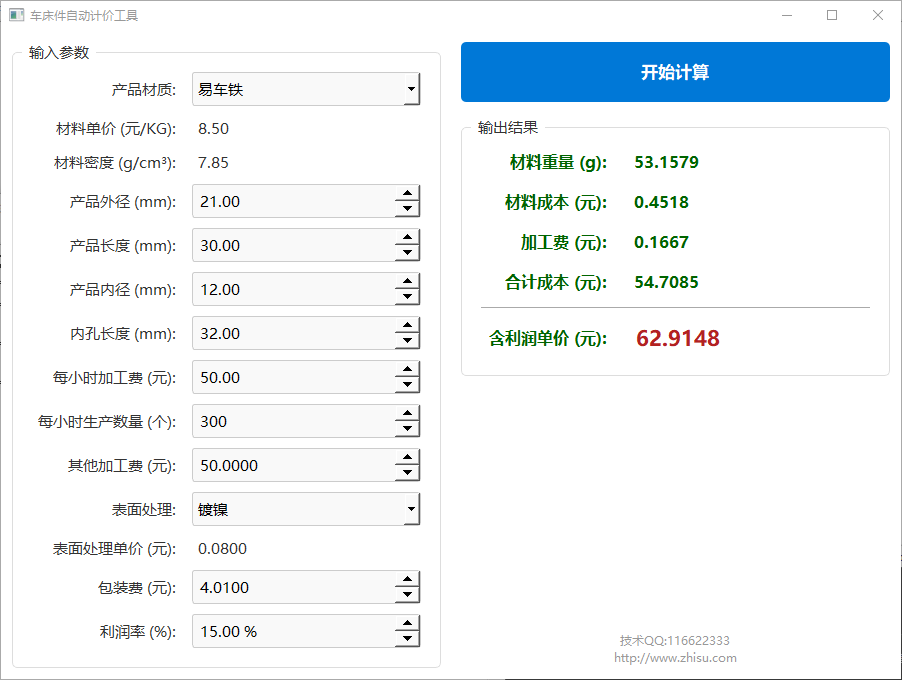Decrease 产品外径 using down arrow
The image size is (902, 680).
point(406,210)
